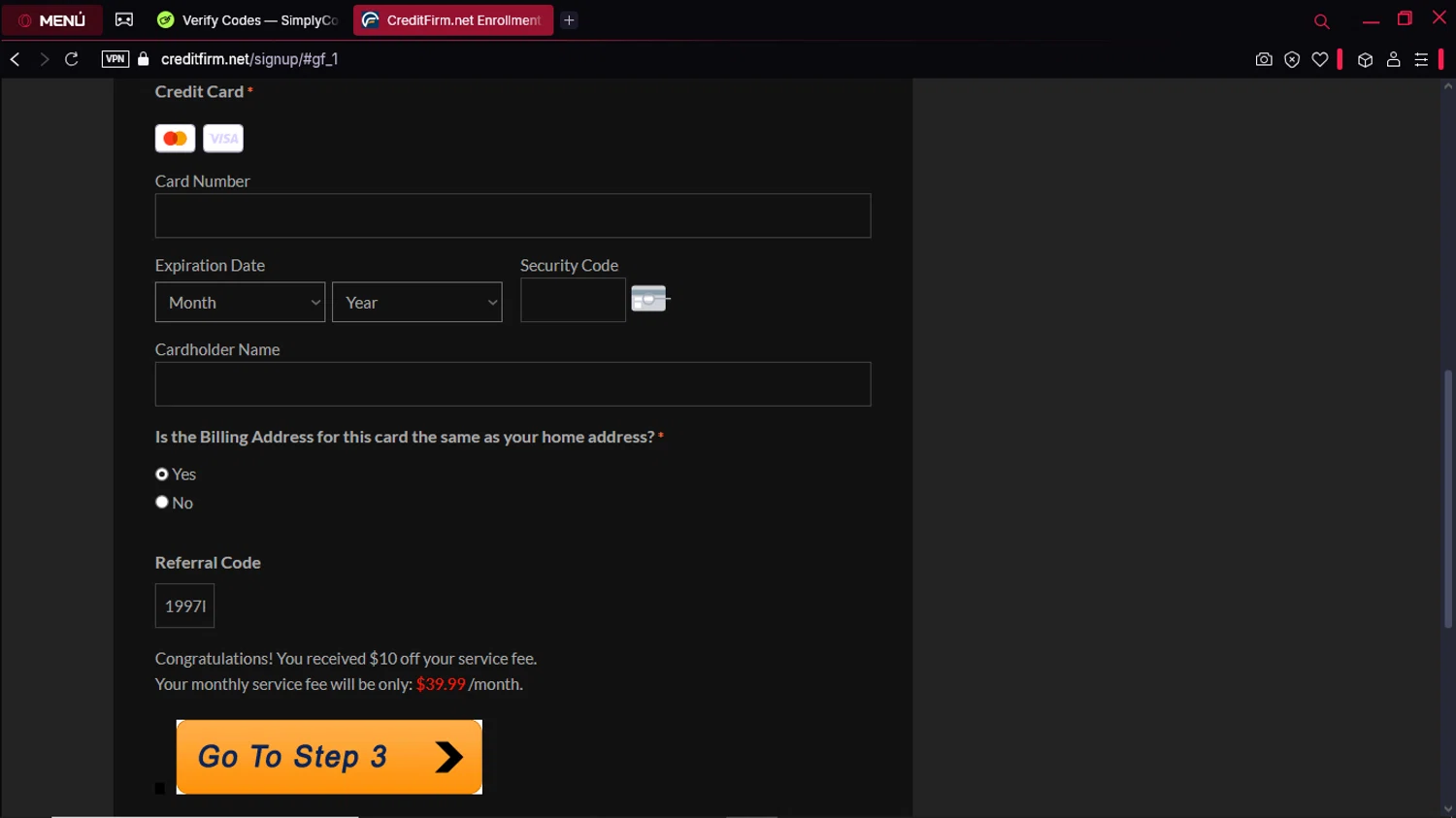
Task: Click the Visa card logo
Action: click(x=223, y=139)
